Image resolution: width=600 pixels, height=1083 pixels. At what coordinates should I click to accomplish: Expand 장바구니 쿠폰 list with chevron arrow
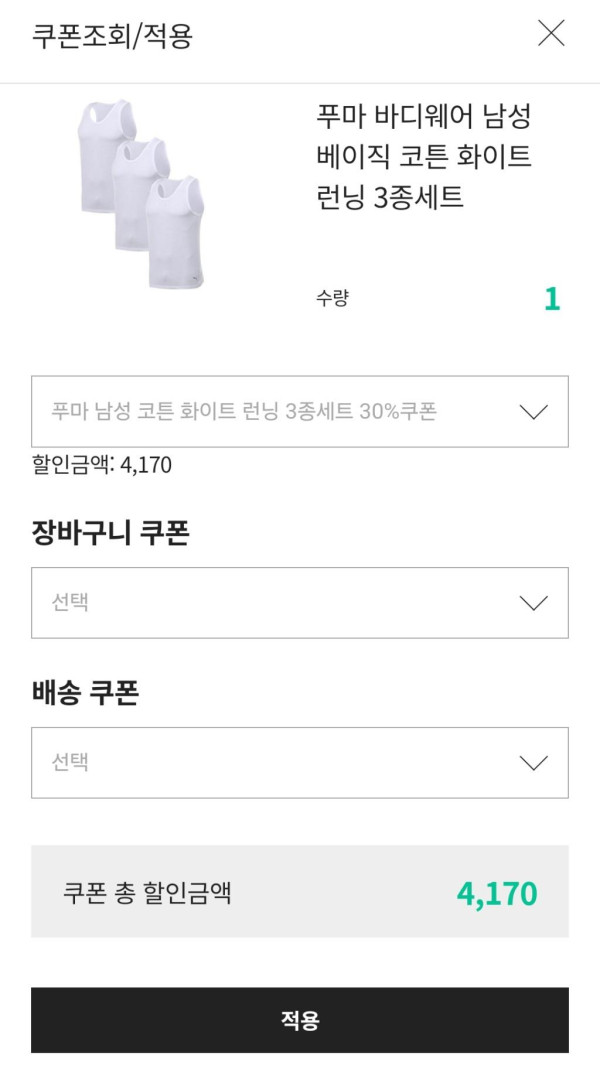pos(534,602)
